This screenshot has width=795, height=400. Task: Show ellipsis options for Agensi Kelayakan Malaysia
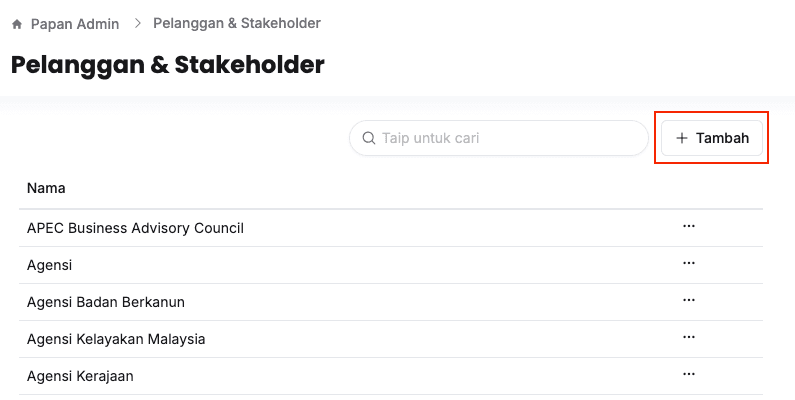click(688, 337)
